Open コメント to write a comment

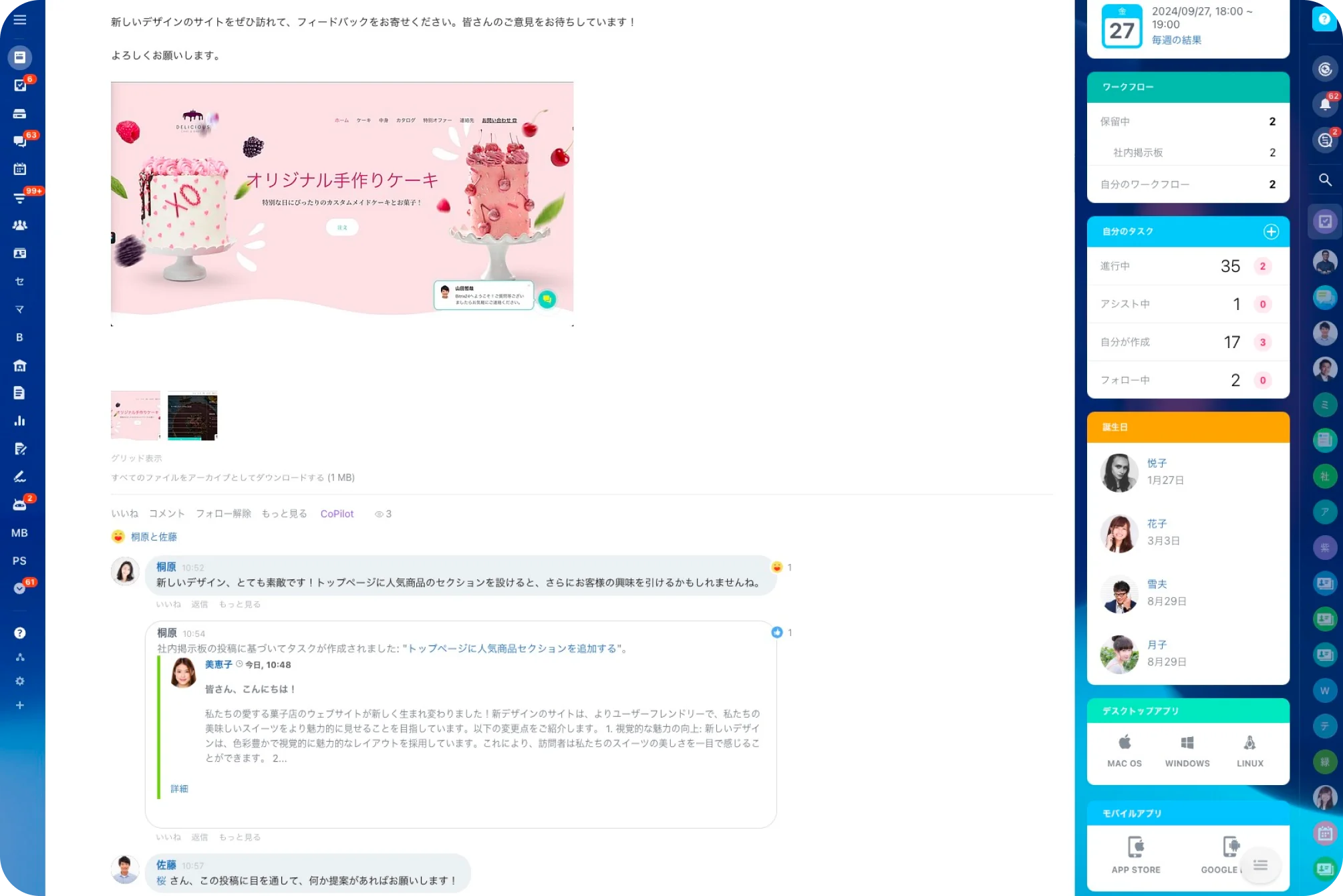(x=167, y=514)
